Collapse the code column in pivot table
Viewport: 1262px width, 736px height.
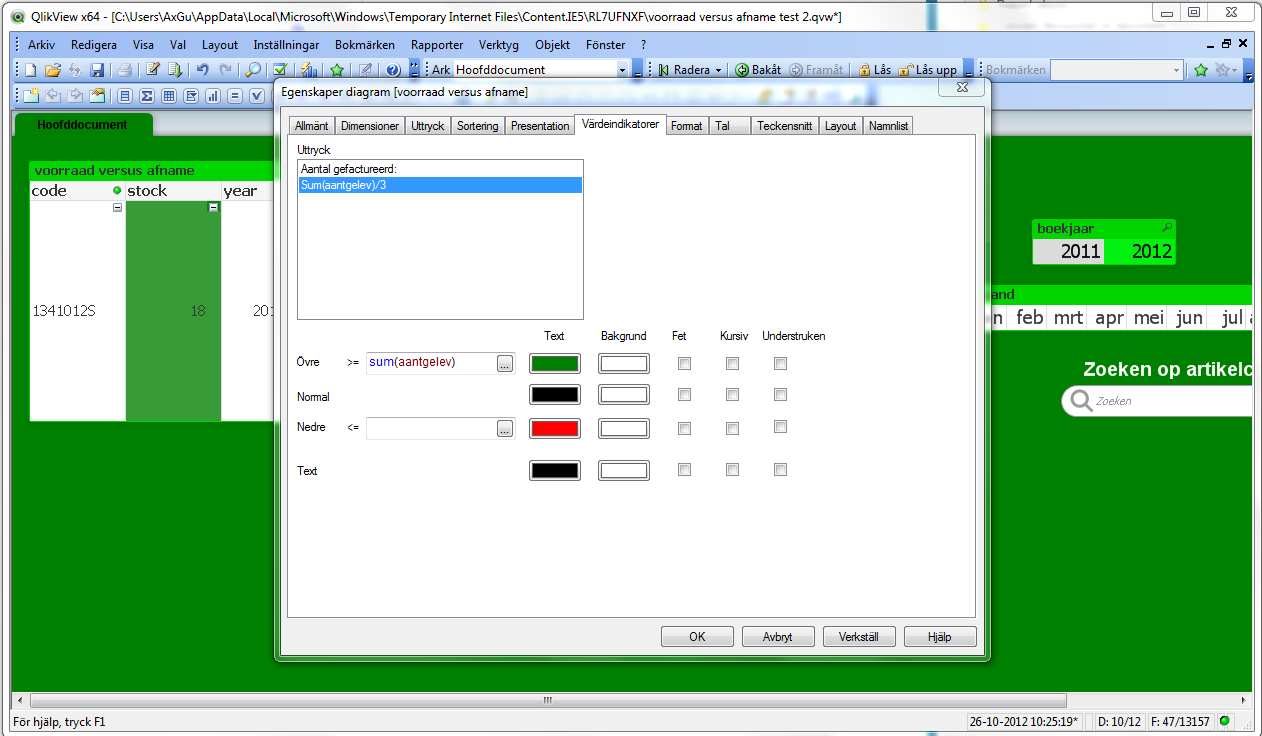coord(117,207)
